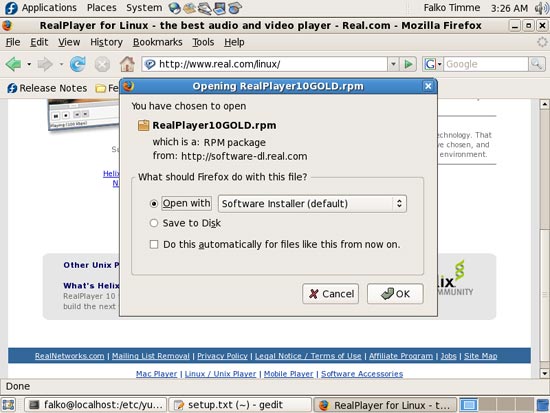Click the RPM package file icon
Viewport: 550px width, 413px height.
coord(143,125)
